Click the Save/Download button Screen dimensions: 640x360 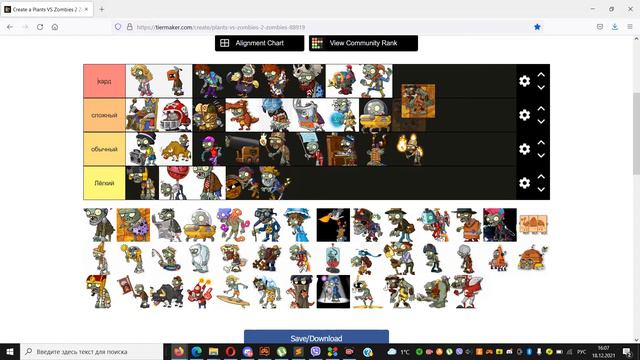[316, 338]
